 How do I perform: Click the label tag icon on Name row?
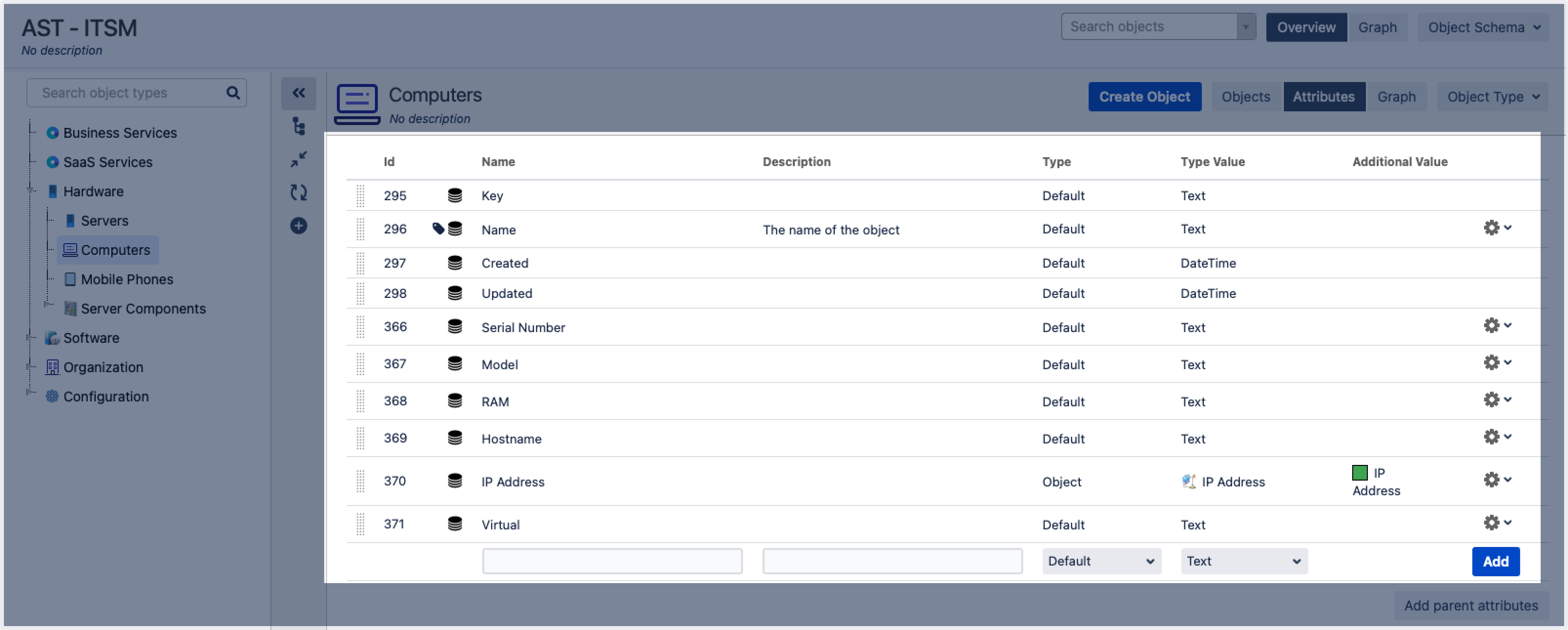[438, 229]
